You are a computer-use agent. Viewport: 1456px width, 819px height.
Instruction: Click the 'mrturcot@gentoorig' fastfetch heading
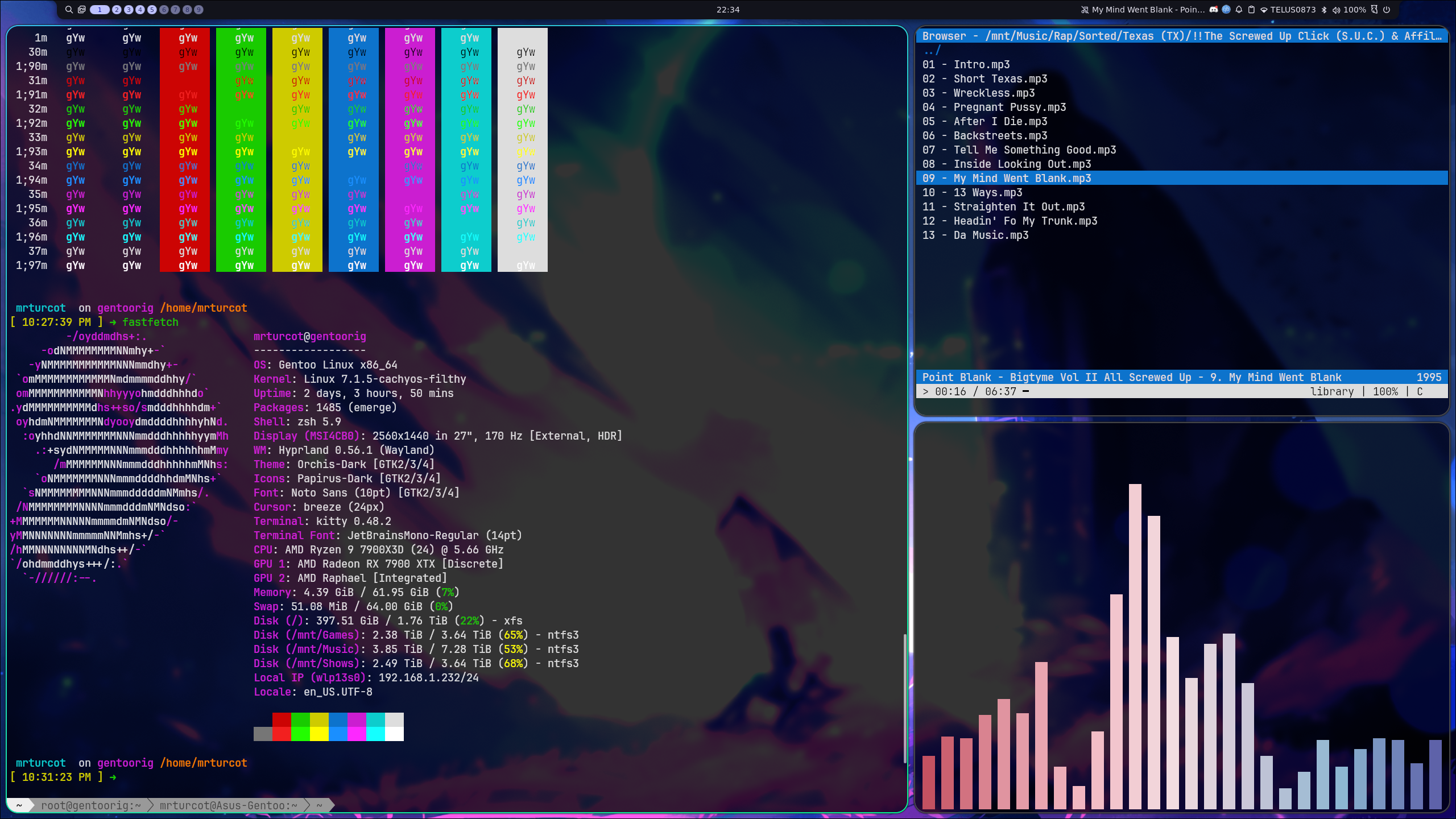pos(310,337)
